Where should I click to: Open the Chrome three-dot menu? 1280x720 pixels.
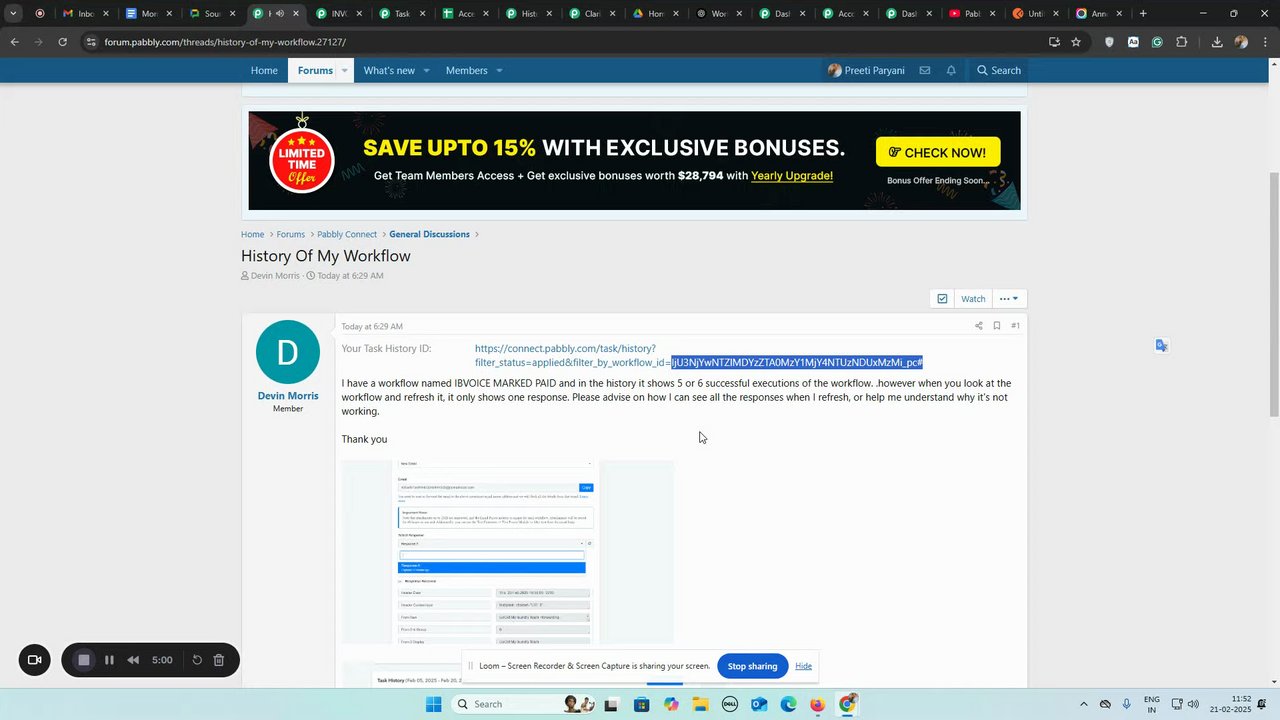tap(1265, 42)
